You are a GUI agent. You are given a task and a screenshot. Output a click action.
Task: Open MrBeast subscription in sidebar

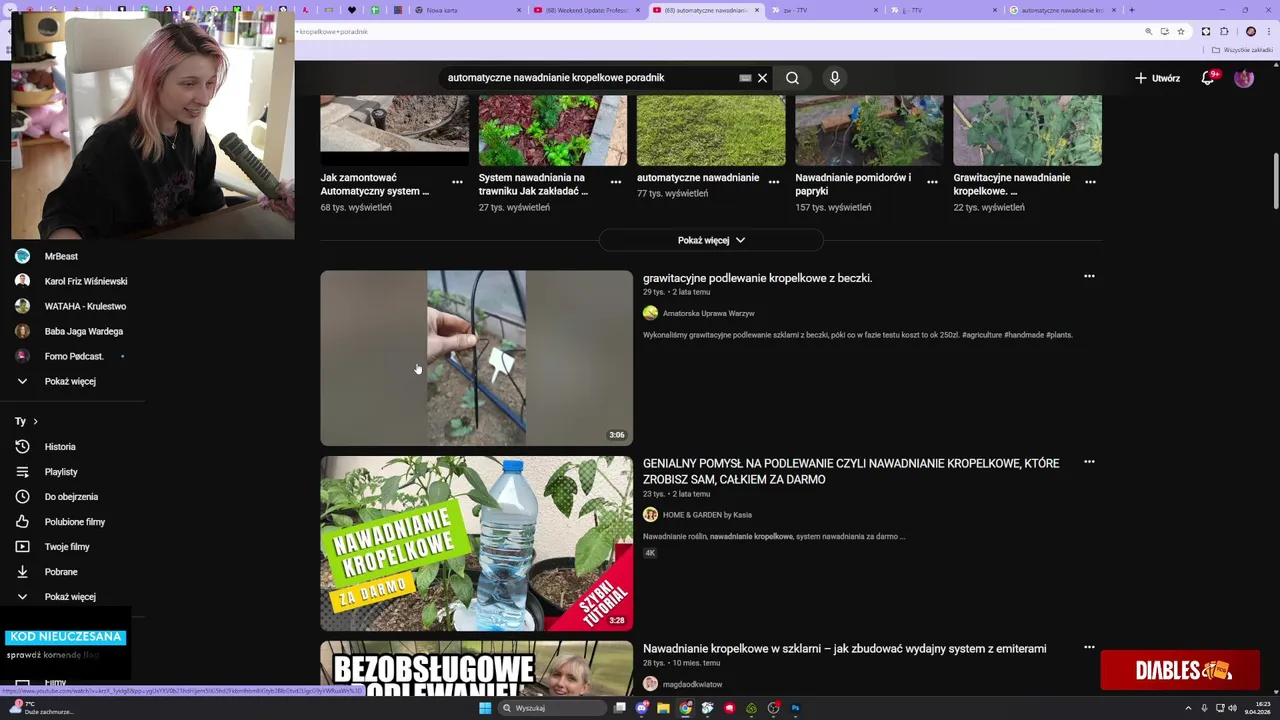(x=62, y=256)
